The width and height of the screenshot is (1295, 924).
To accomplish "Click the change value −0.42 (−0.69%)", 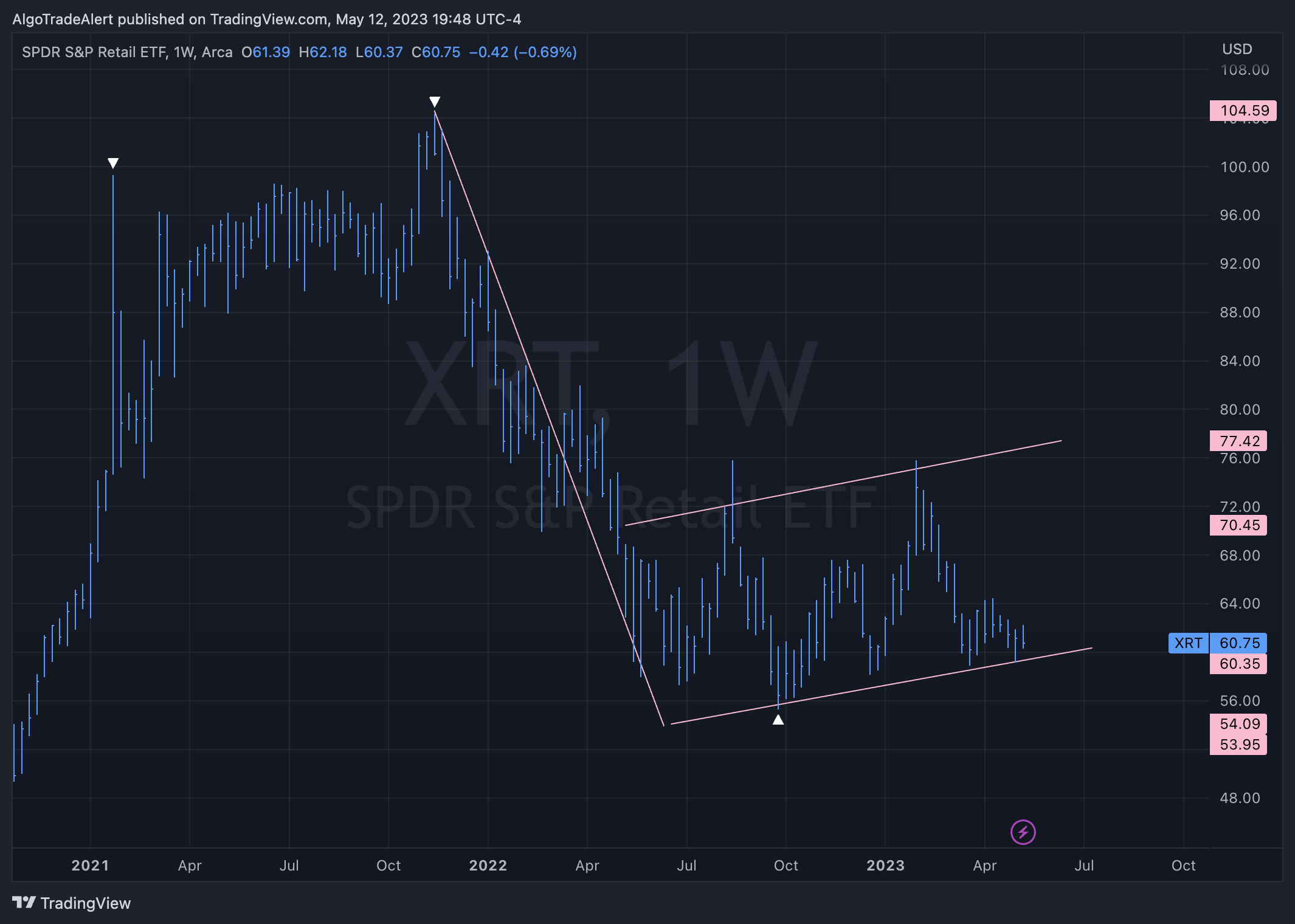I will (523, 52).
